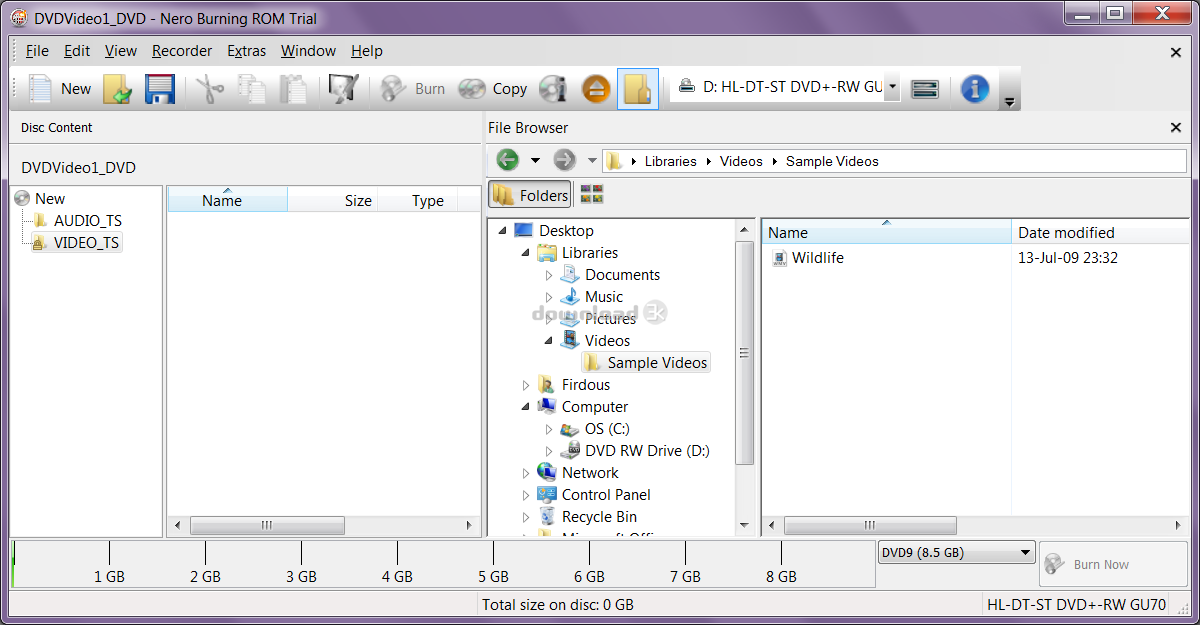Open the Extras menu

(x=246, y=51)
